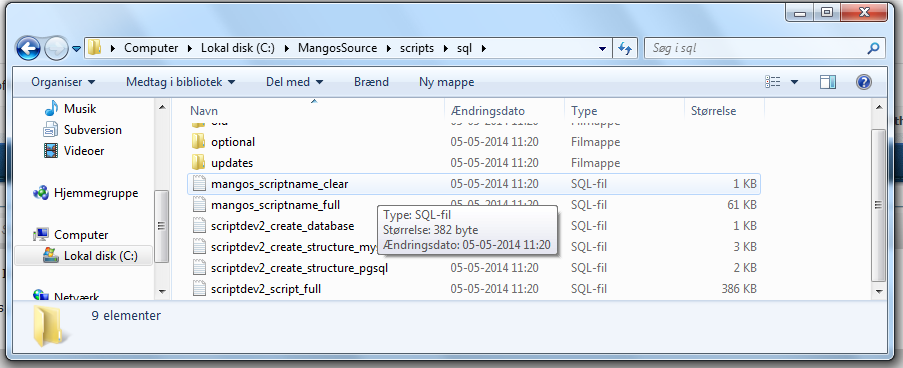Select scriptdev2_create_structure_pgsql file
The height and width of the screenshot is (368, 903).
(x=299, y=268)
